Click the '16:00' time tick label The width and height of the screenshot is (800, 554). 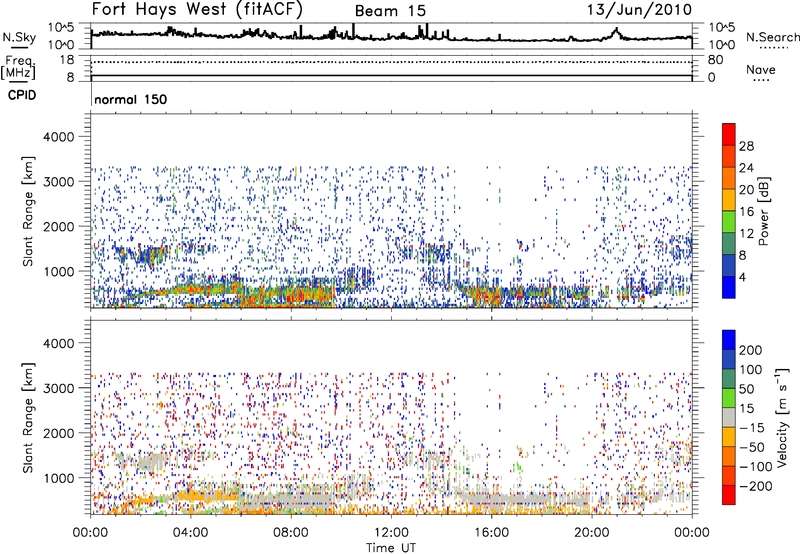click(x=491, y=533)
